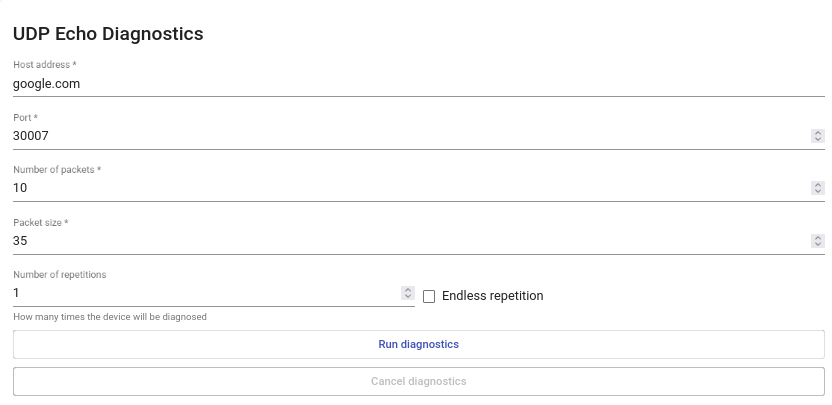Click the 'Host address' field label
The width and height of the screenshot is (832, 405).
(44, 65)
